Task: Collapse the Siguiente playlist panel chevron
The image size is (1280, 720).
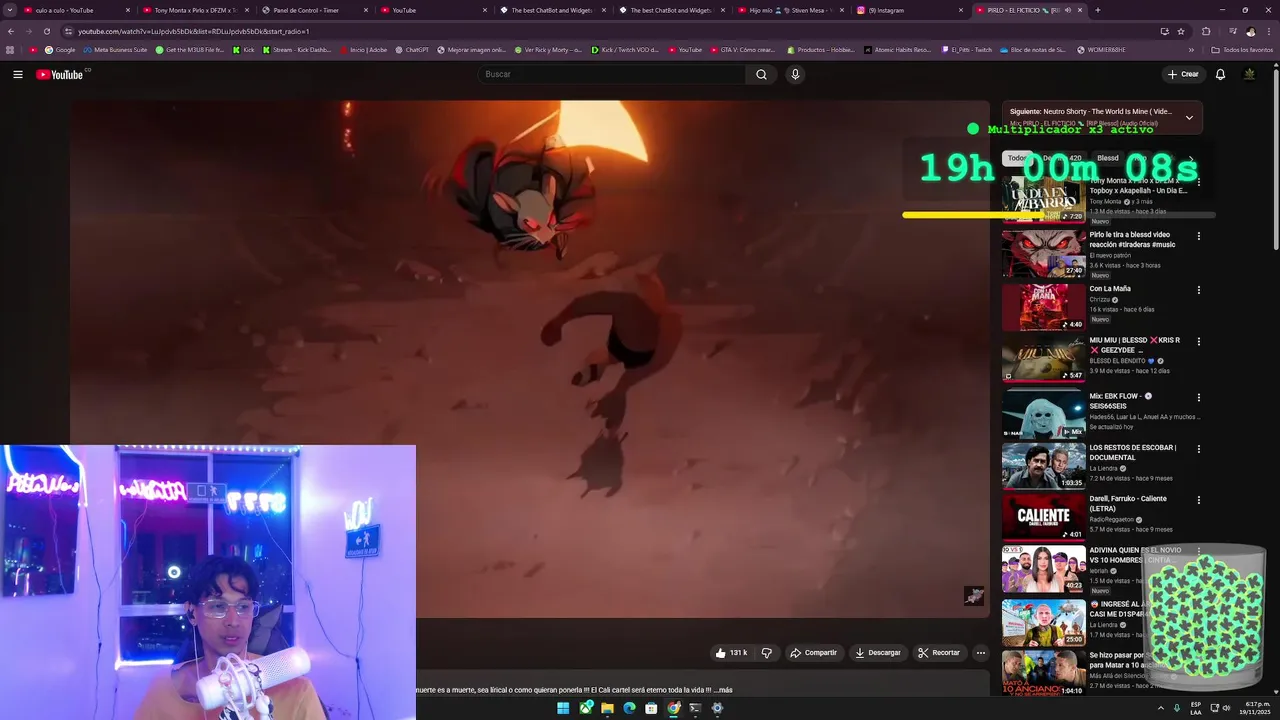Action: (x=1189, y=117)
